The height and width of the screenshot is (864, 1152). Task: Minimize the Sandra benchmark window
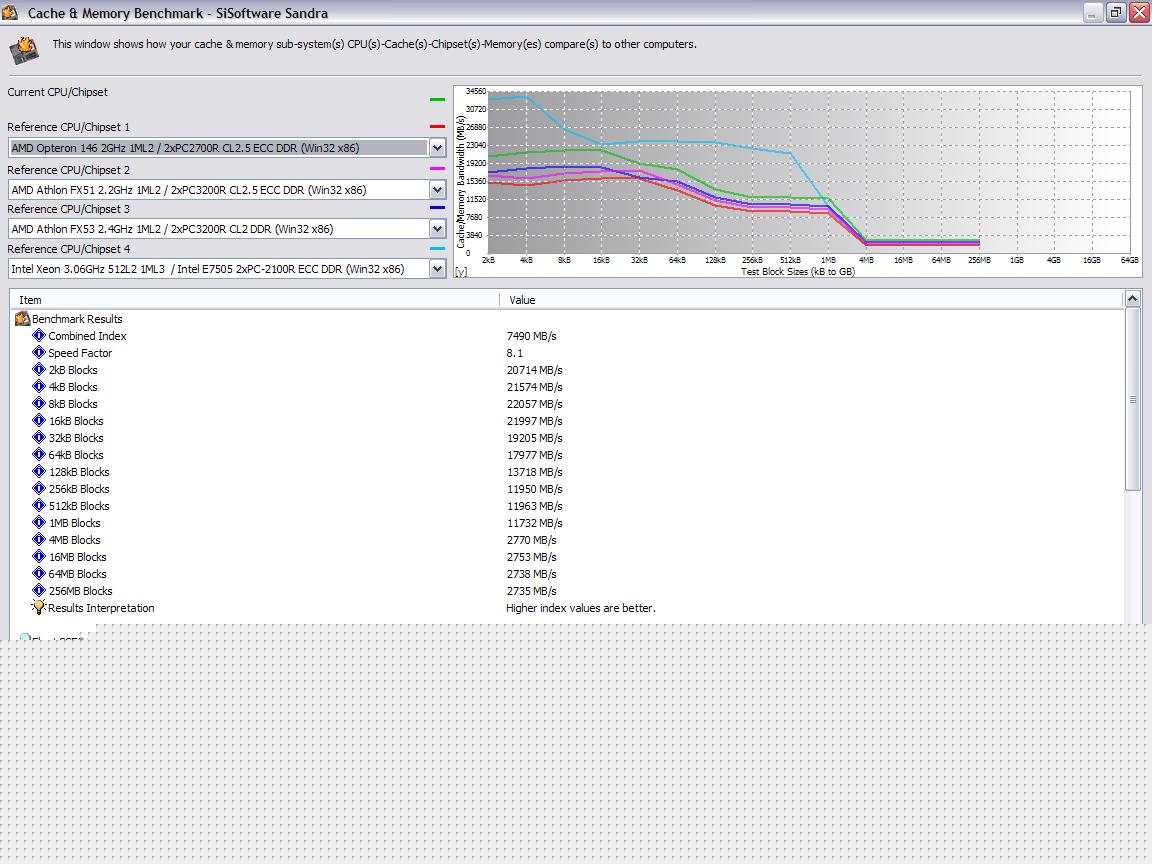point(1092,12)
